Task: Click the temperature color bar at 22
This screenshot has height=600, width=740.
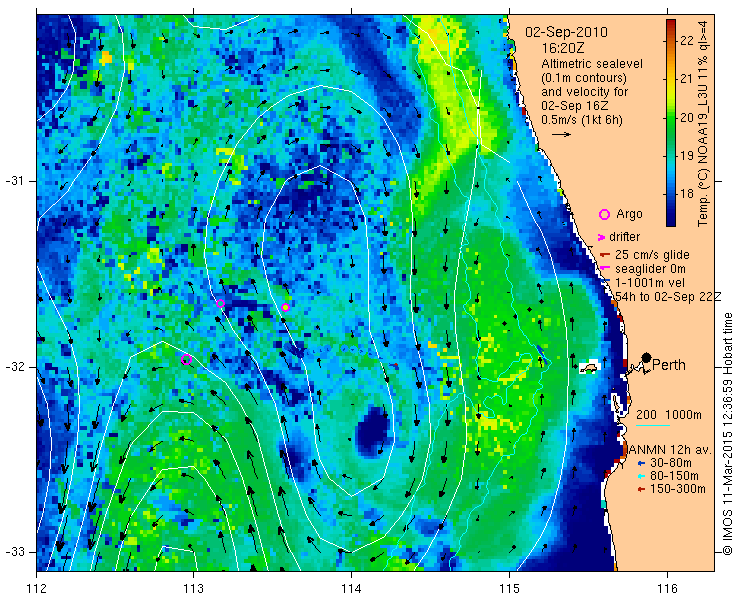Action: point(671,40)
